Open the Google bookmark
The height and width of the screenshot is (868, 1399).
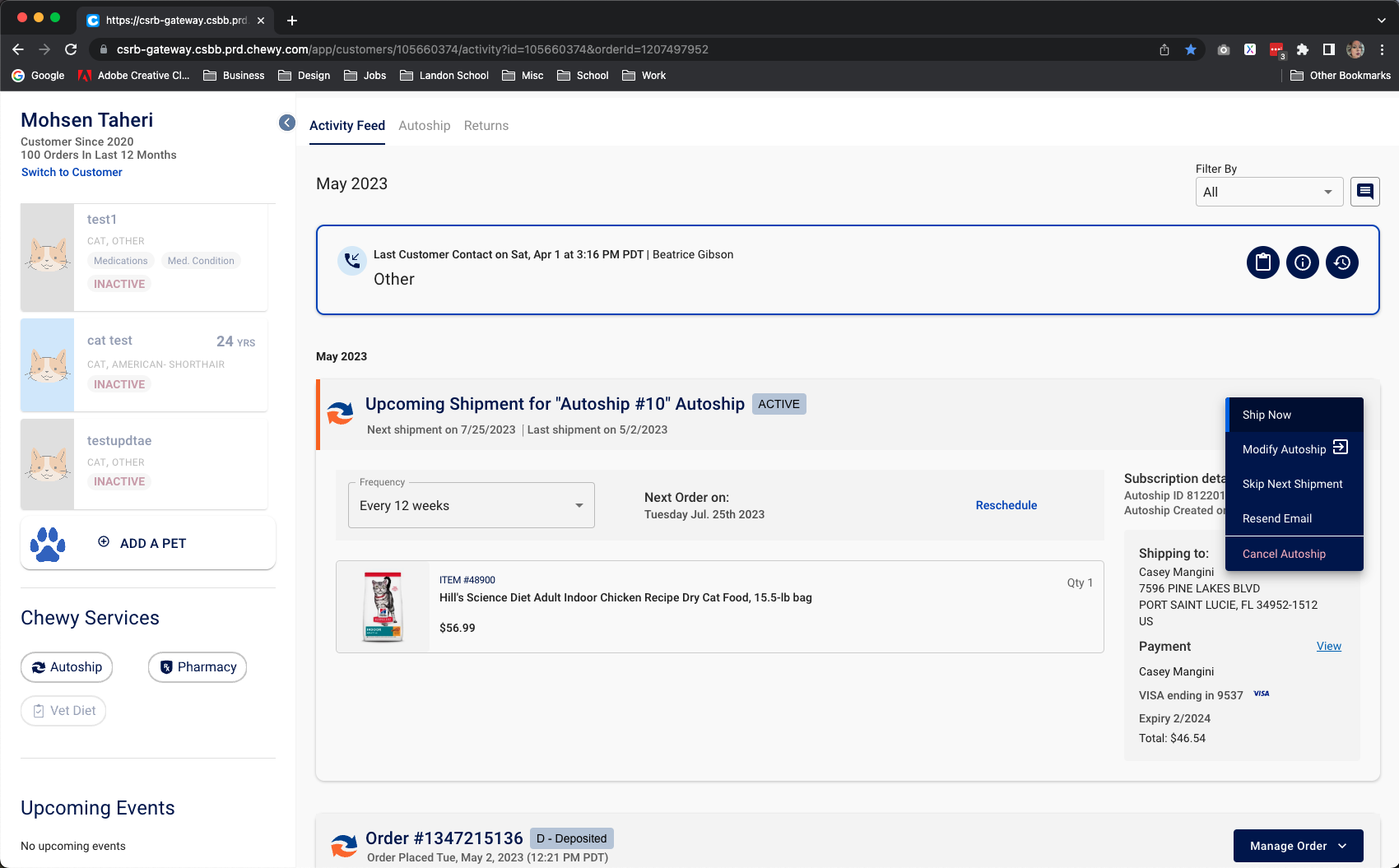coord(38,75)
